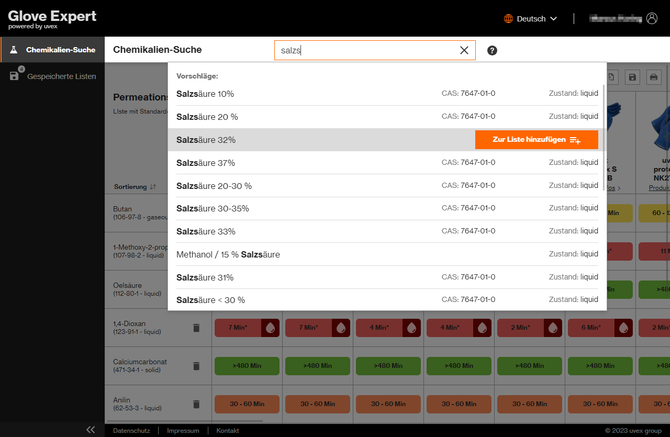Click the Oelsäure row label
Image resolution: width=670 pixels, height=437 pixels.
pos(137,289)
